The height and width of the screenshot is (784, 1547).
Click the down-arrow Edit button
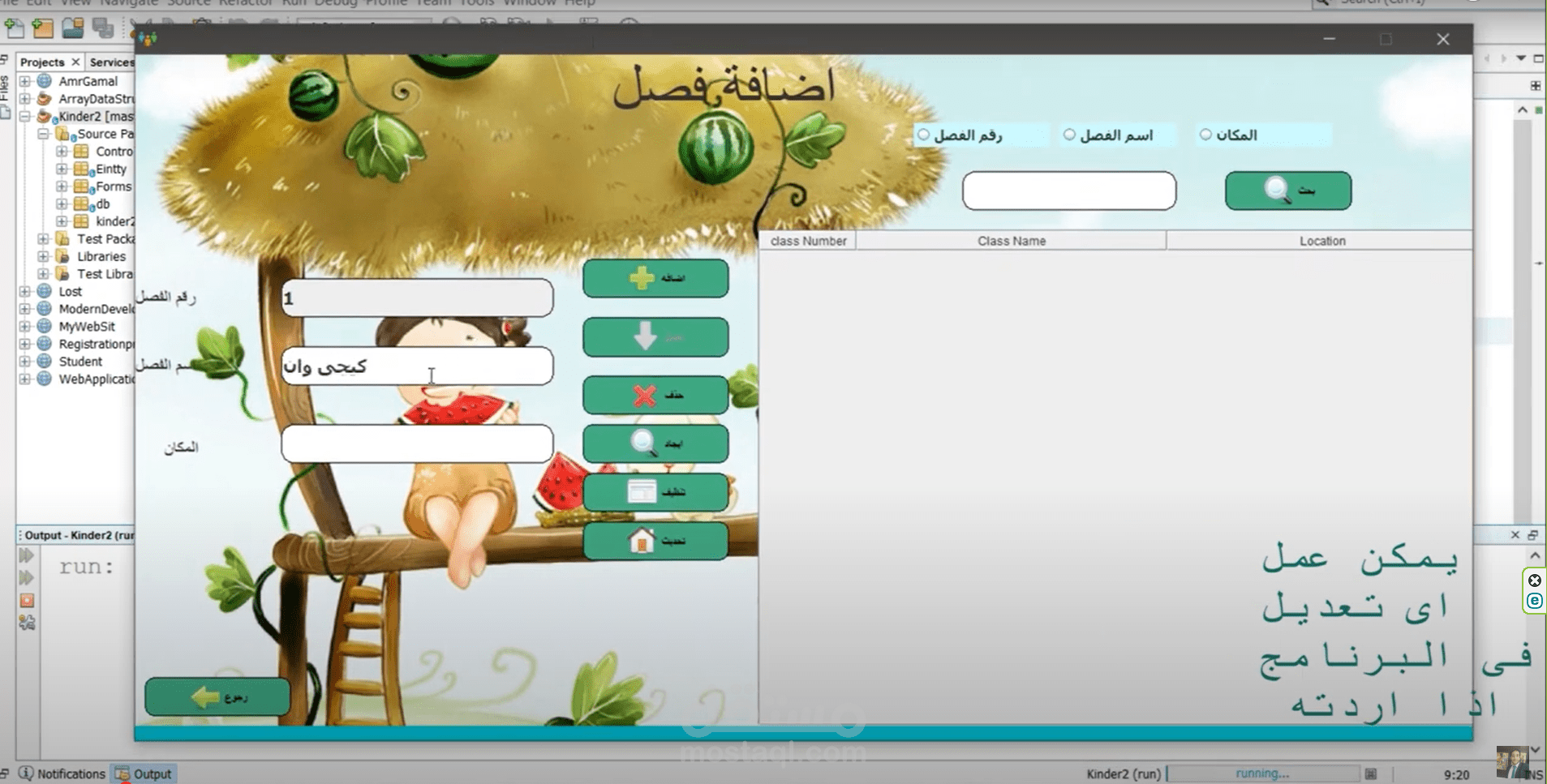coord(655,336)
